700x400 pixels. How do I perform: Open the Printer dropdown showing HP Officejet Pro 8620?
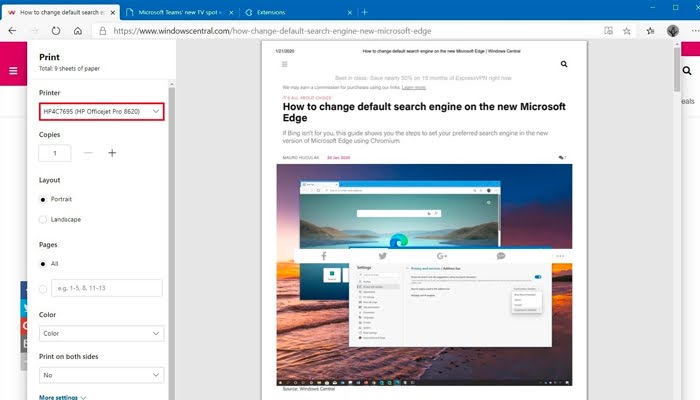pyautogui.click(x=101, y=111)
